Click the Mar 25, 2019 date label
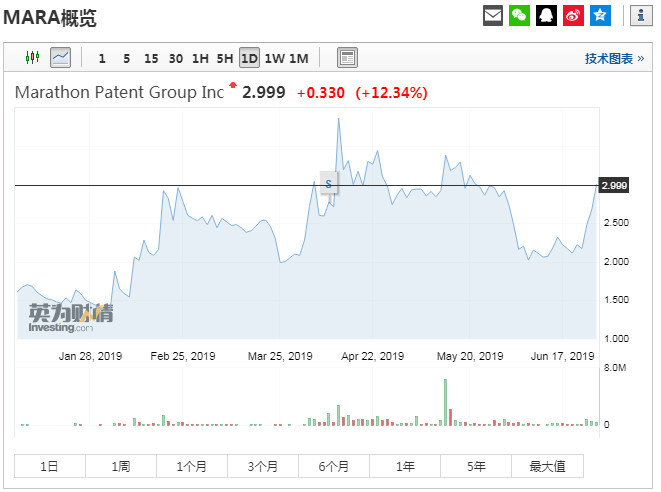Image resolution: width=661 pixels, height=492 pixels. 280,356
